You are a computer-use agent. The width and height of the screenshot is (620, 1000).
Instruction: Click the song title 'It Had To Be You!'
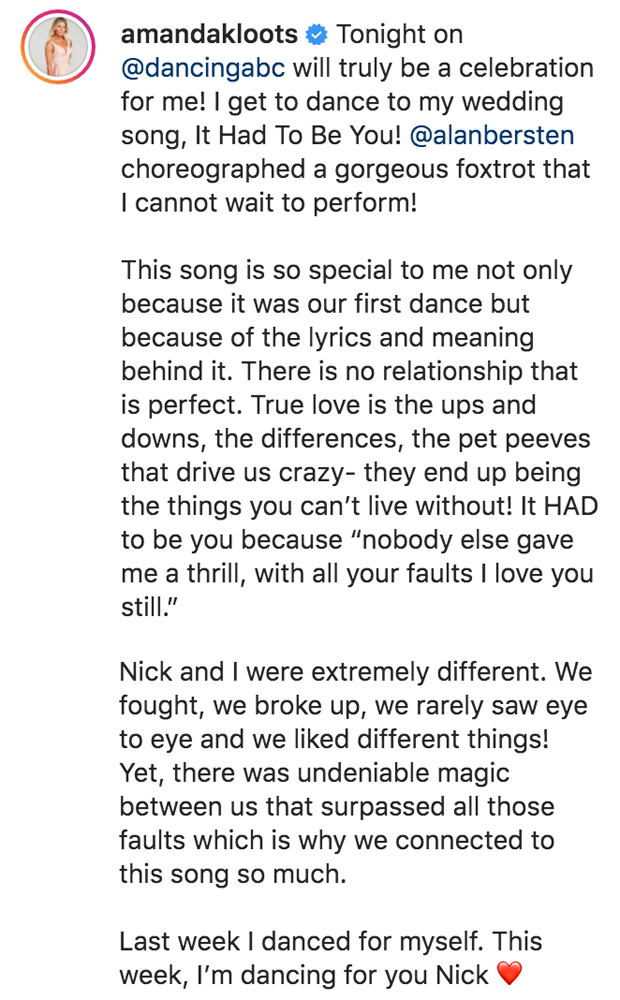pyautogui.click(x=298, y=135)
